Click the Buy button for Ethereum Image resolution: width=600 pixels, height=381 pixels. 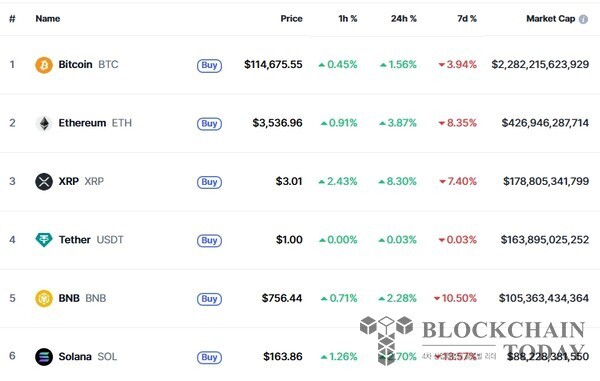pyautogui.click(x=209, y=124)
